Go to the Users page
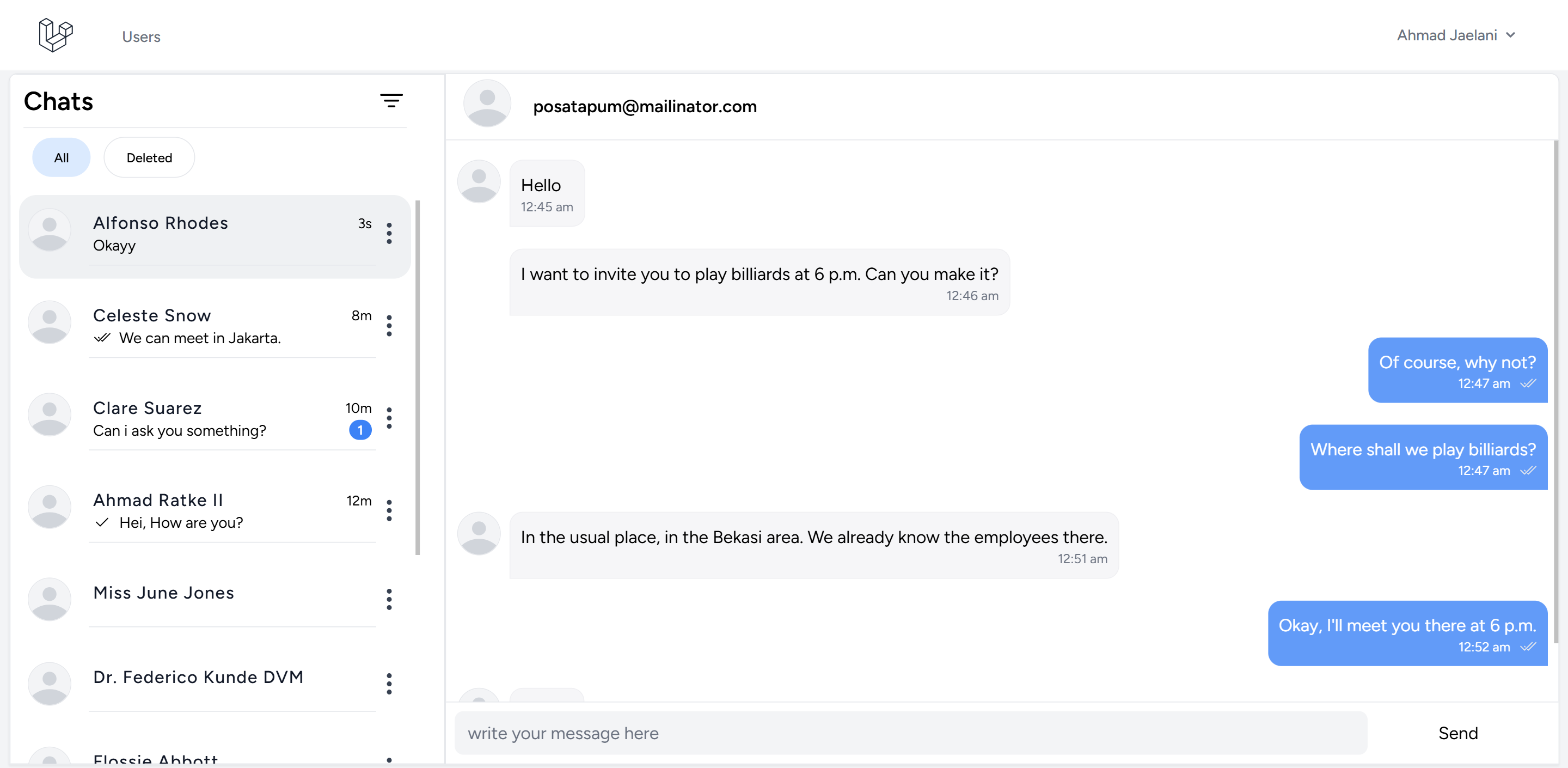Screen dimensions: 1568x768 click(x=141, y=36)
